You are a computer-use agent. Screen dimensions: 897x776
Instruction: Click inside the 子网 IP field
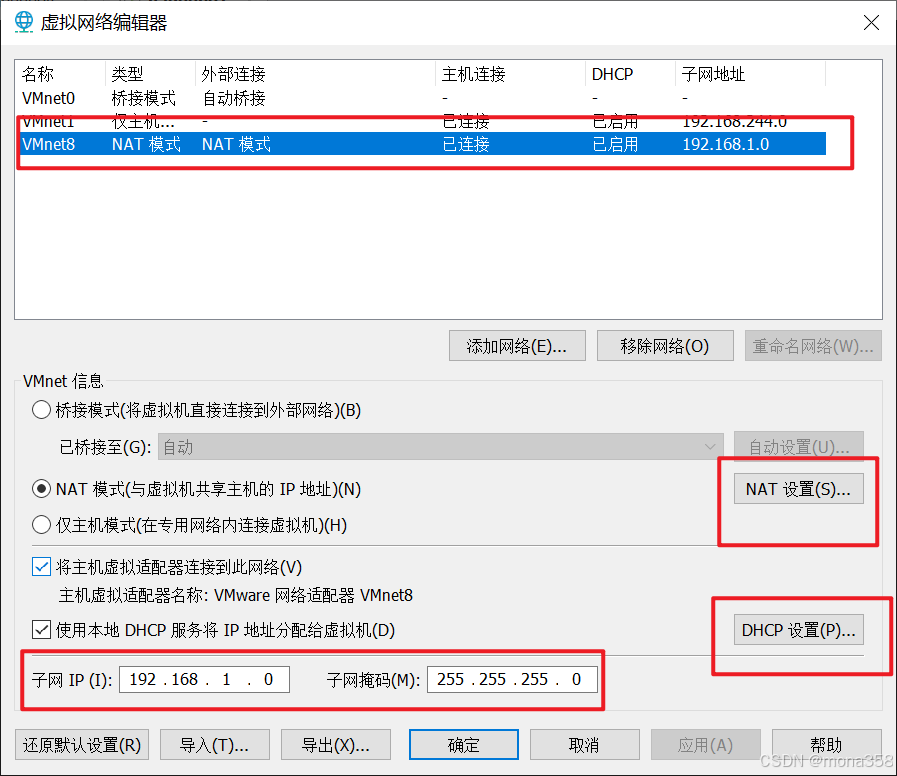pyautogui.click(x=204, y=679)
